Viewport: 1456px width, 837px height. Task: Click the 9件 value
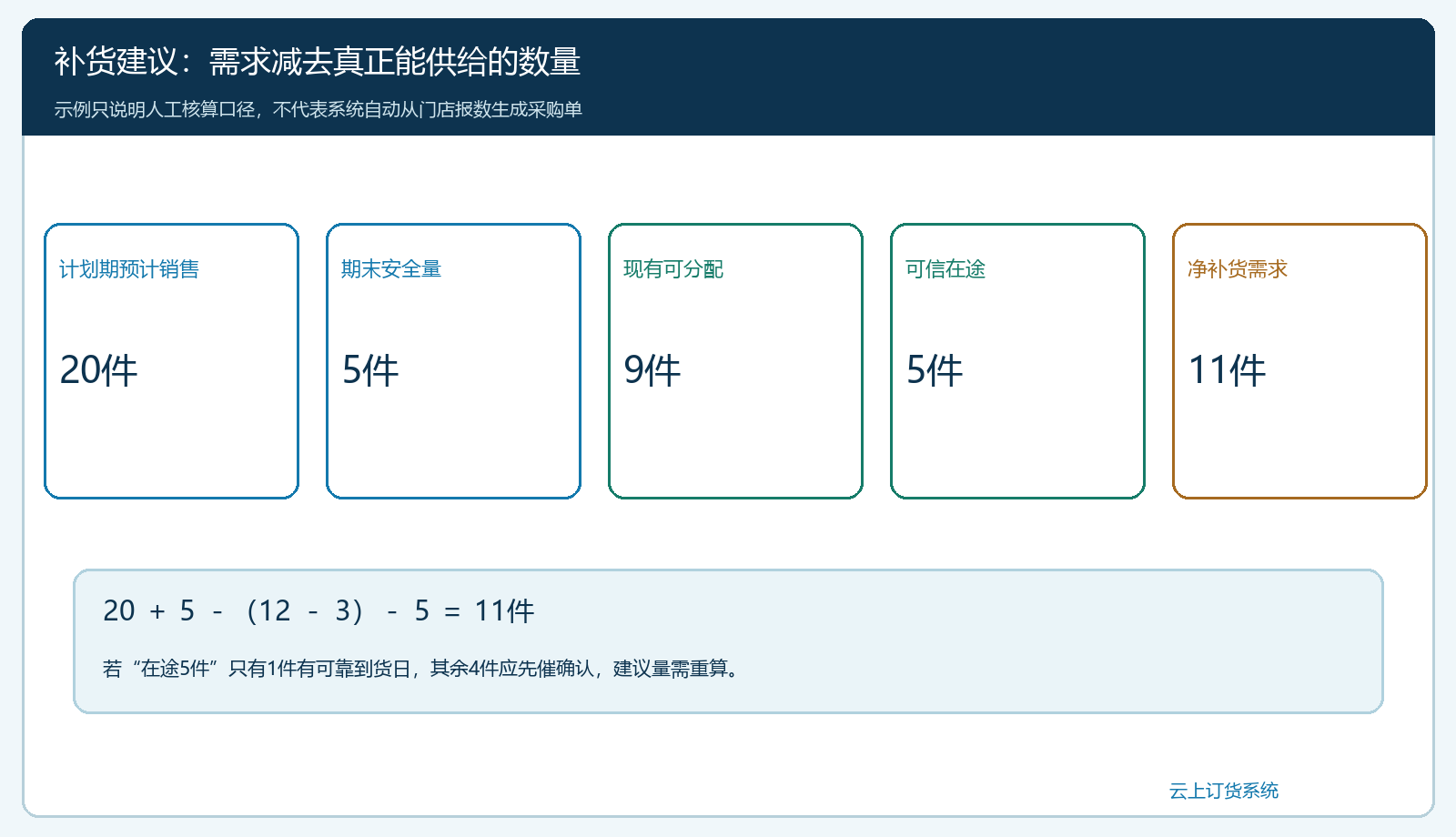(652, 370)
